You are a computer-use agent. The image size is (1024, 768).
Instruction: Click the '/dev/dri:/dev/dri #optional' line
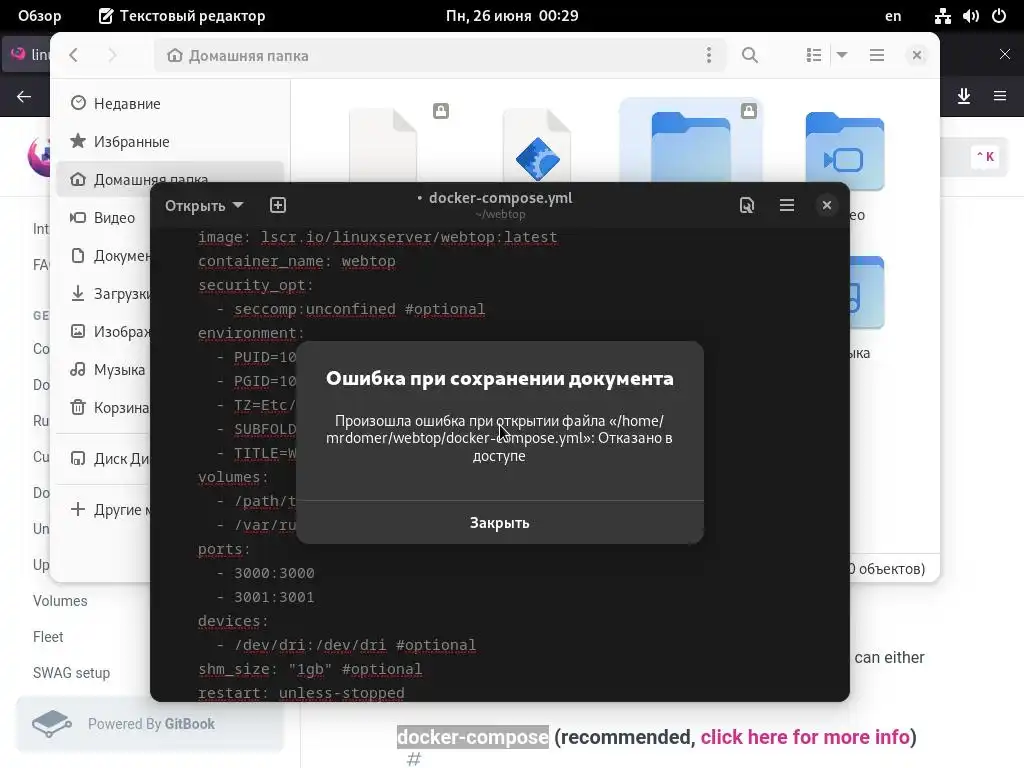coord(355,645)
